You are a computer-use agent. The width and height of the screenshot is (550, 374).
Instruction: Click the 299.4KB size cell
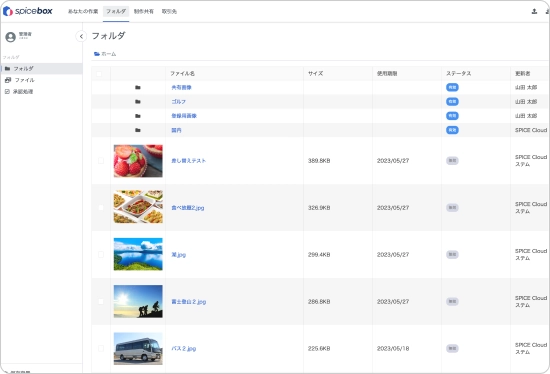tap(319, 255)
